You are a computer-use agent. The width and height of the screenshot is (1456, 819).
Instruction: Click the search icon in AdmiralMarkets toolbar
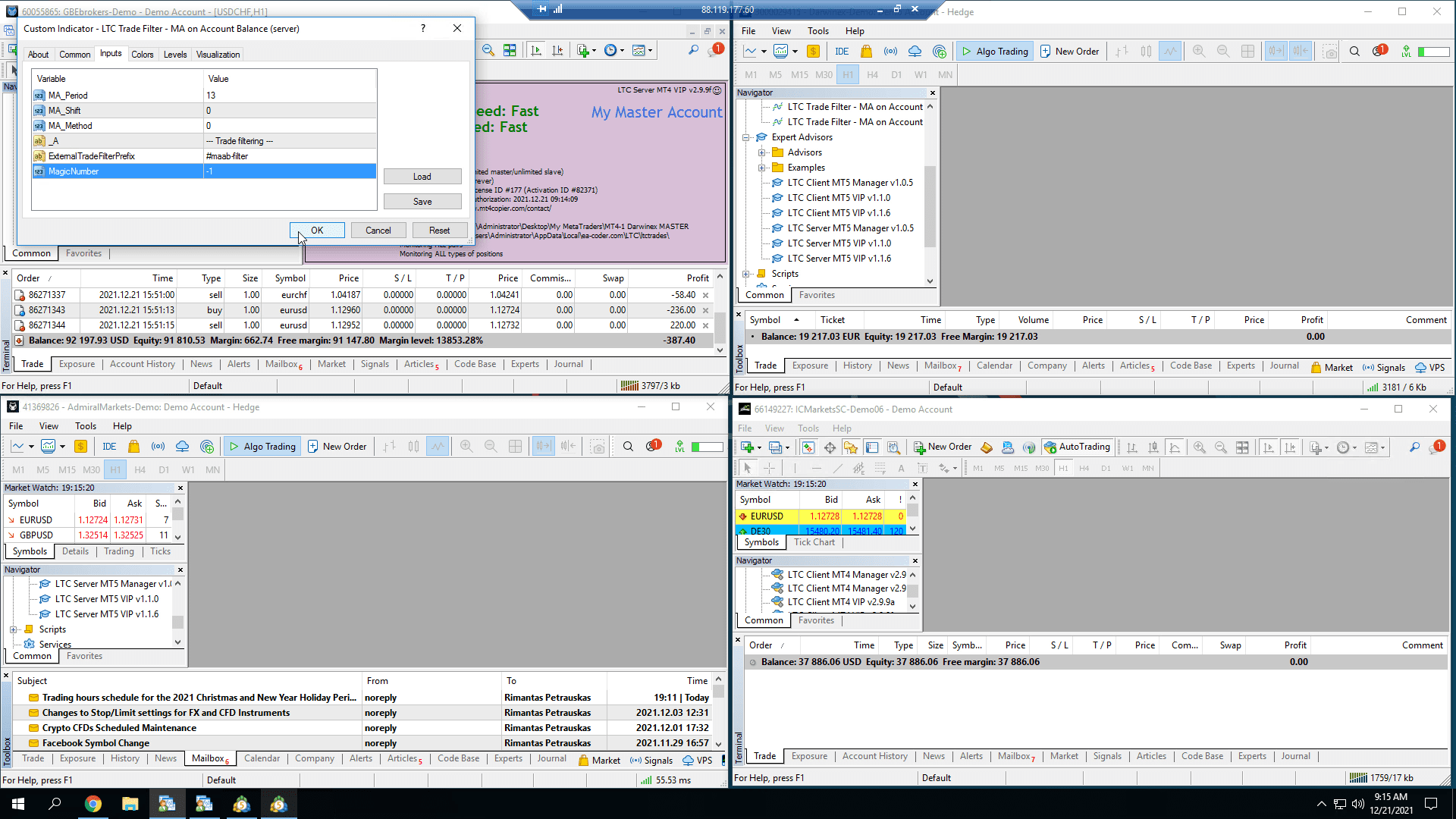628,447
